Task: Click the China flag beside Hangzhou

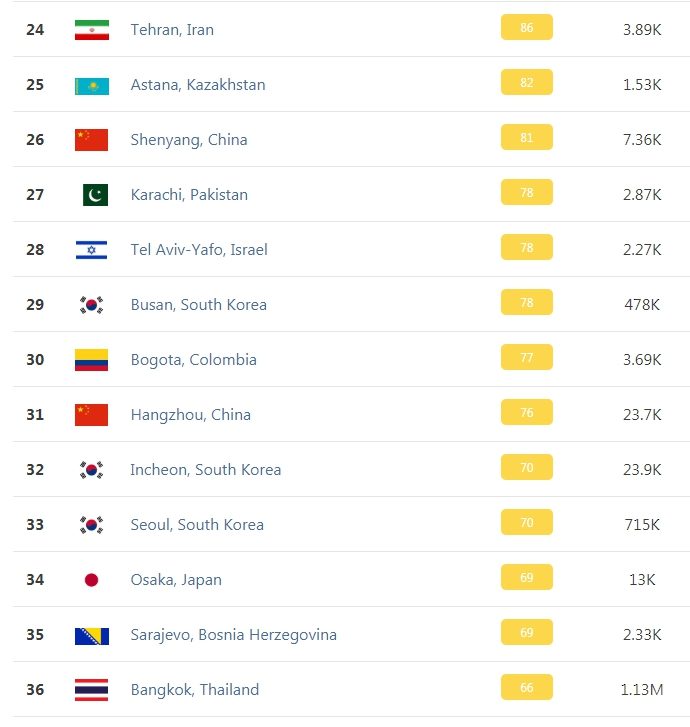Action: pos(91,415)
